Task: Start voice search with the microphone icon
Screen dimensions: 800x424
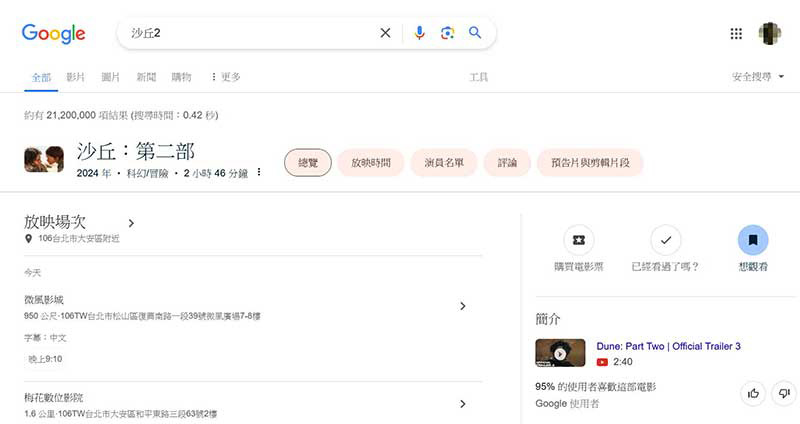Action: (419, 33)
